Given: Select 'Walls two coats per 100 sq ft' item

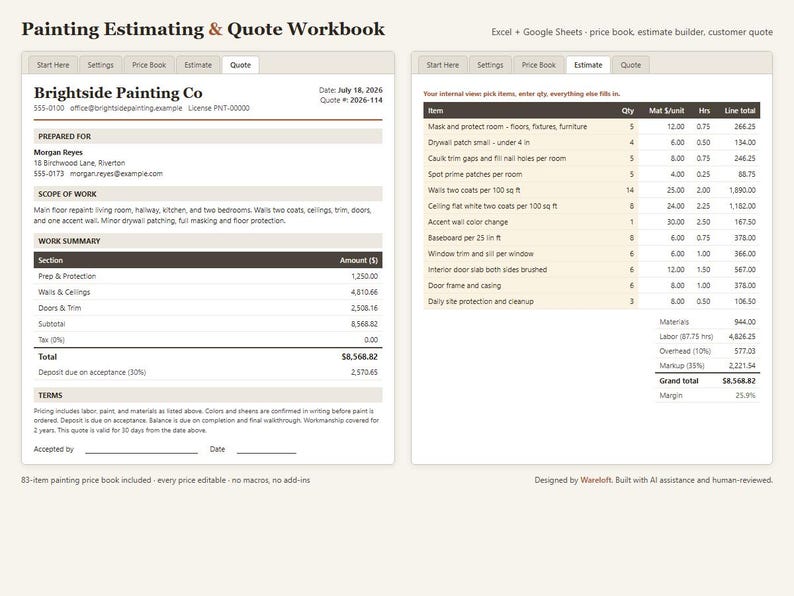Looking at the screenshot, I should point(474,190).
